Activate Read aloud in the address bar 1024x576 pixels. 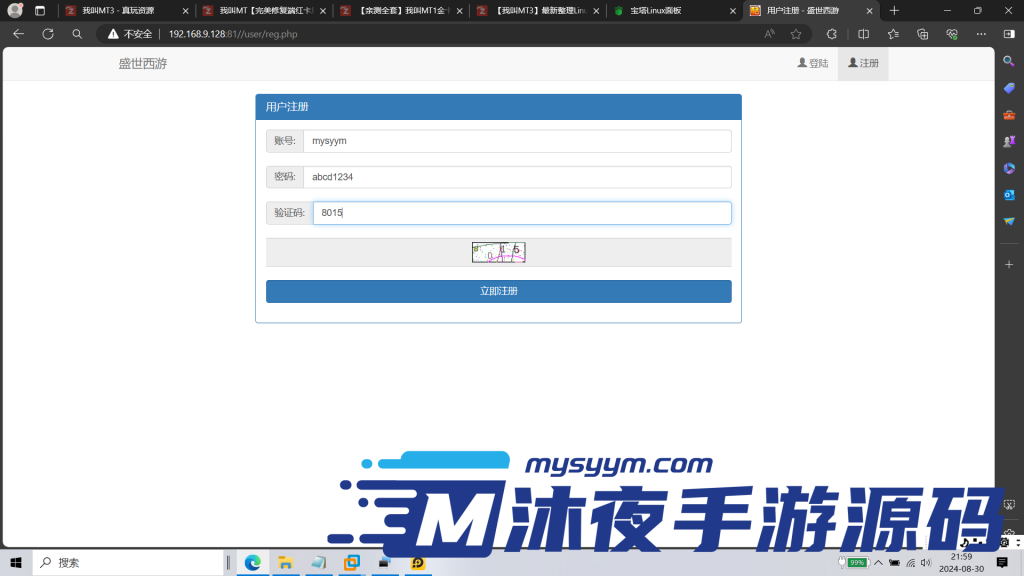click(770, 33)
